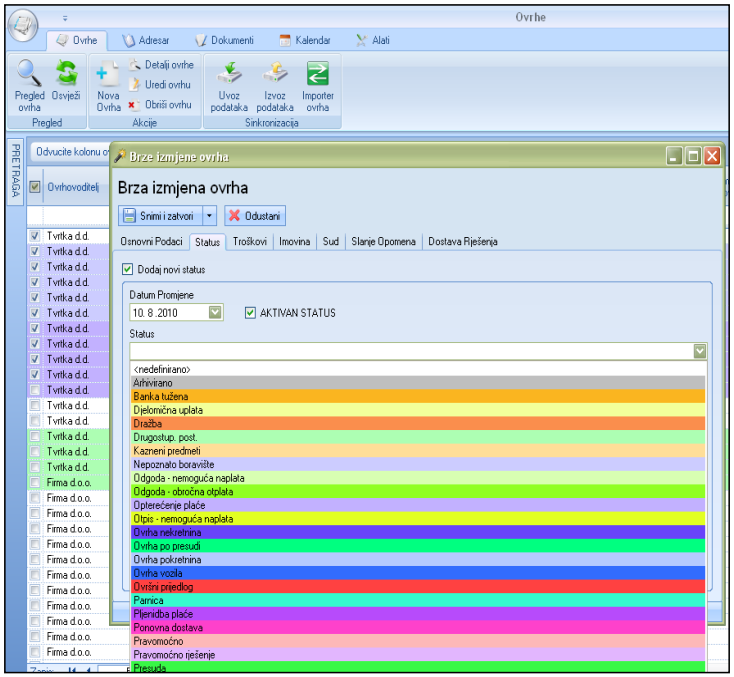Image resolution: width=734 pixels, height=677 pixels.
Task: Click the Nova Ovrha plus icon
Action: coord(107,74)
